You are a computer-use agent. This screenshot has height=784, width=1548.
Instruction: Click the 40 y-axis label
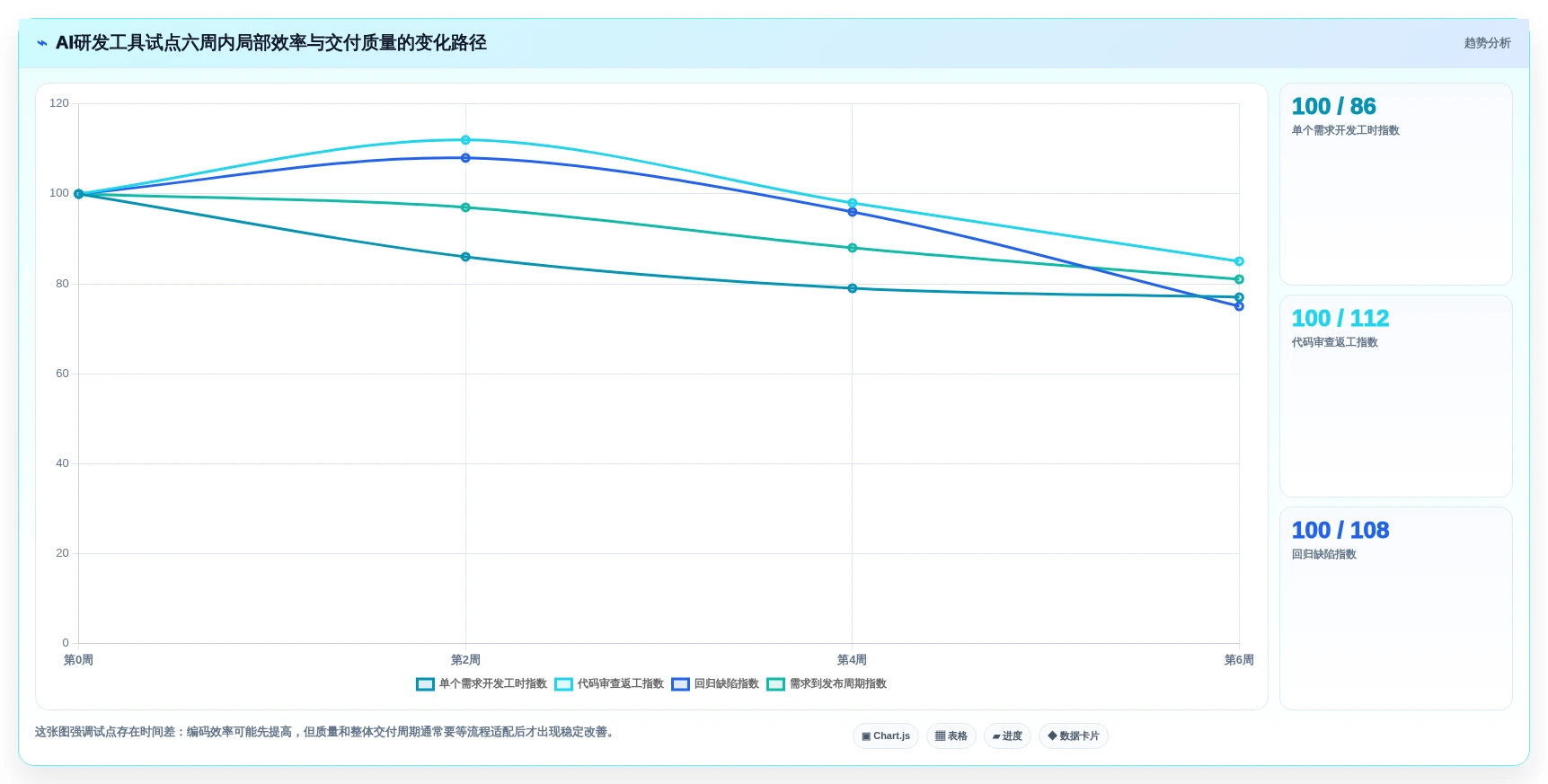(62, 463)
